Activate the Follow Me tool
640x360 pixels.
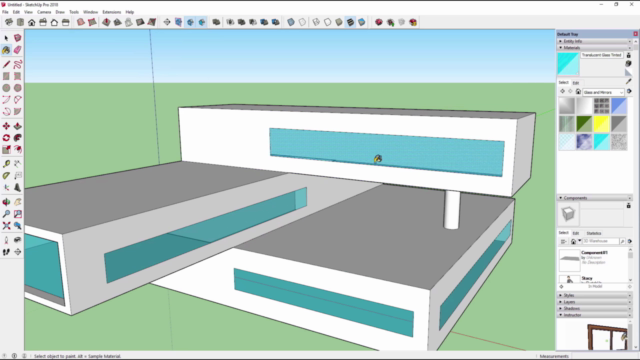[18, 138]
